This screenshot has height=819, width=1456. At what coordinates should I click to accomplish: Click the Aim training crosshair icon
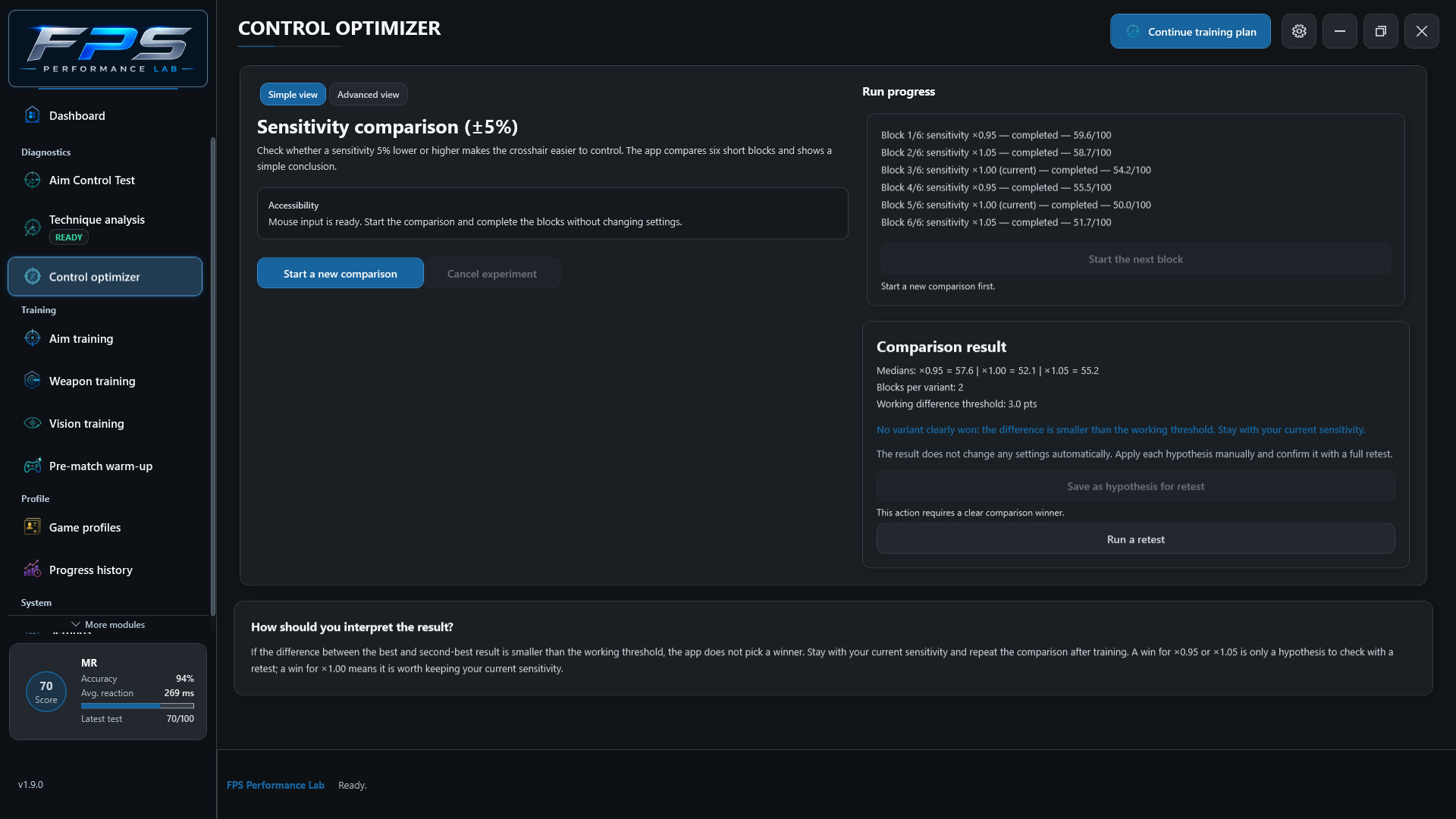pyautogui.click(x=32, y=338)
